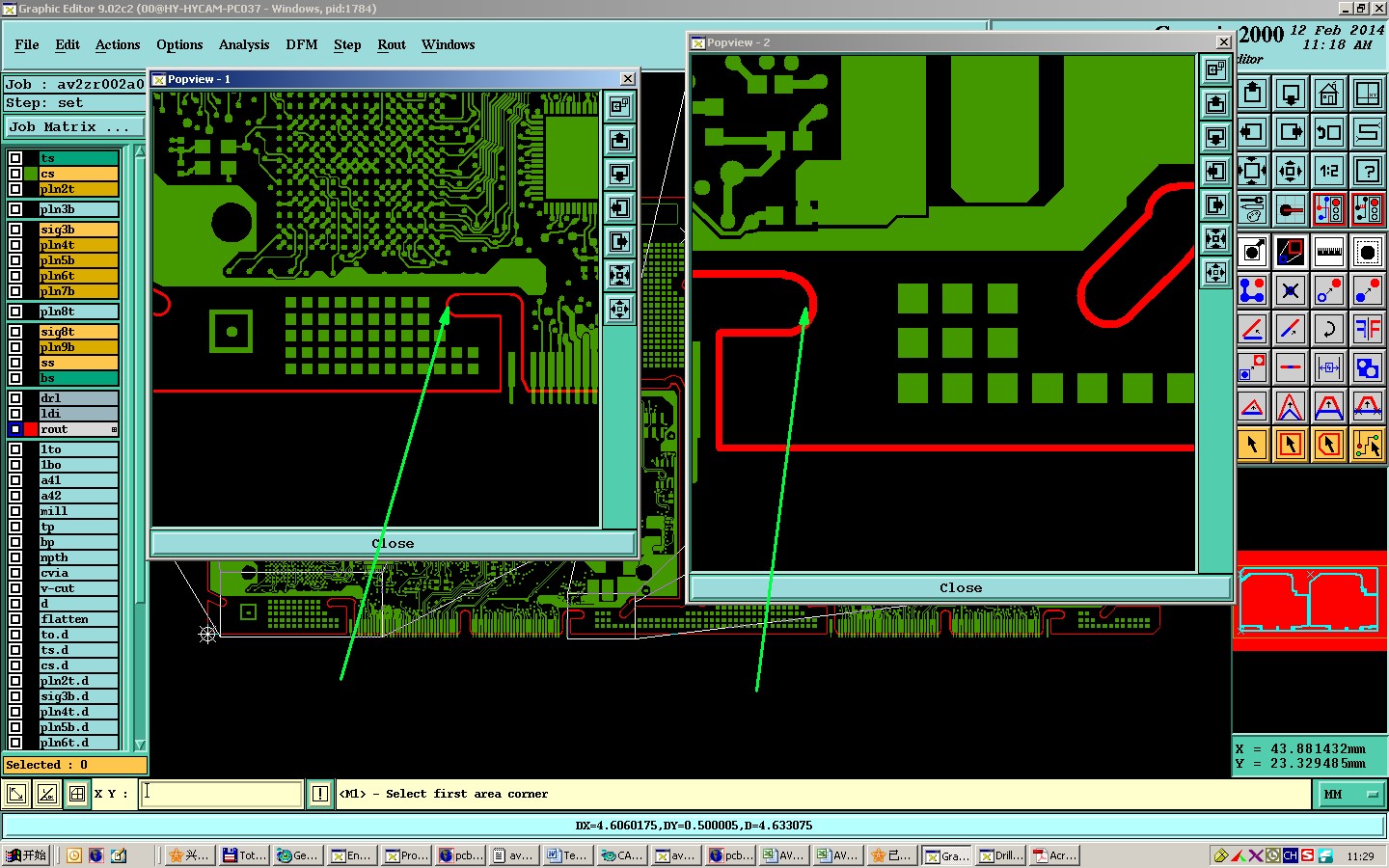Viewport: 1389px width, 868px height.
Task: Select the plain arrow select pointer icon
Action: coord(1252,445)
